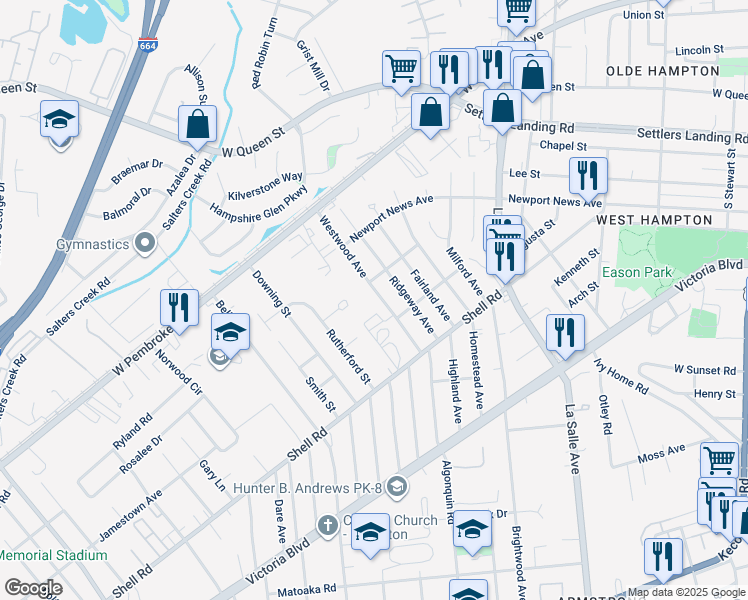Click the Smith St label
This screenshot has height=600, width=748.
point(321,394)
